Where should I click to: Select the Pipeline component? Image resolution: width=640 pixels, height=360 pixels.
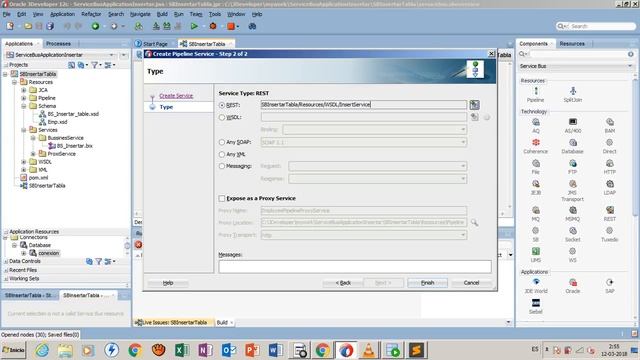coord(536,95)
